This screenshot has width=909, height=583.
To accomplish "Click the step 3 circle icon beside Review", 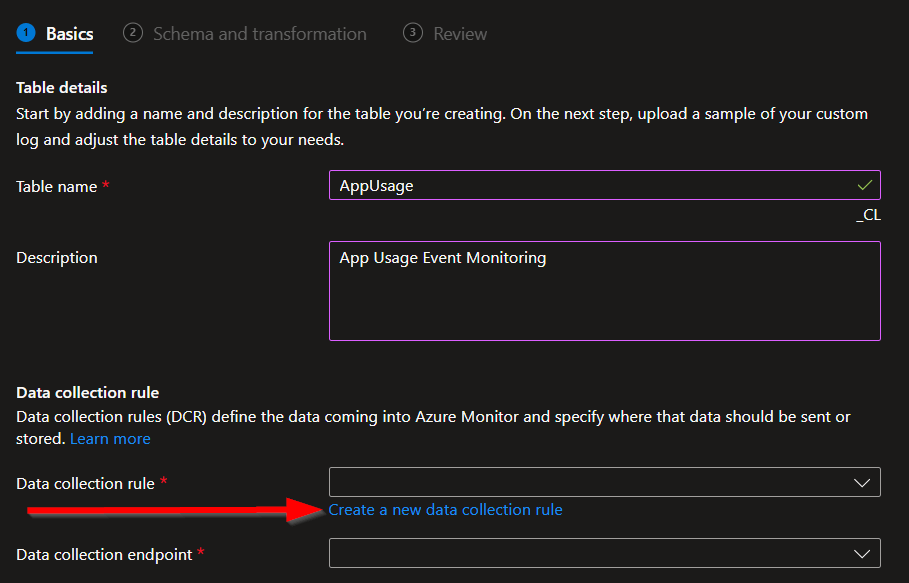I will click(x=412, y=33).
